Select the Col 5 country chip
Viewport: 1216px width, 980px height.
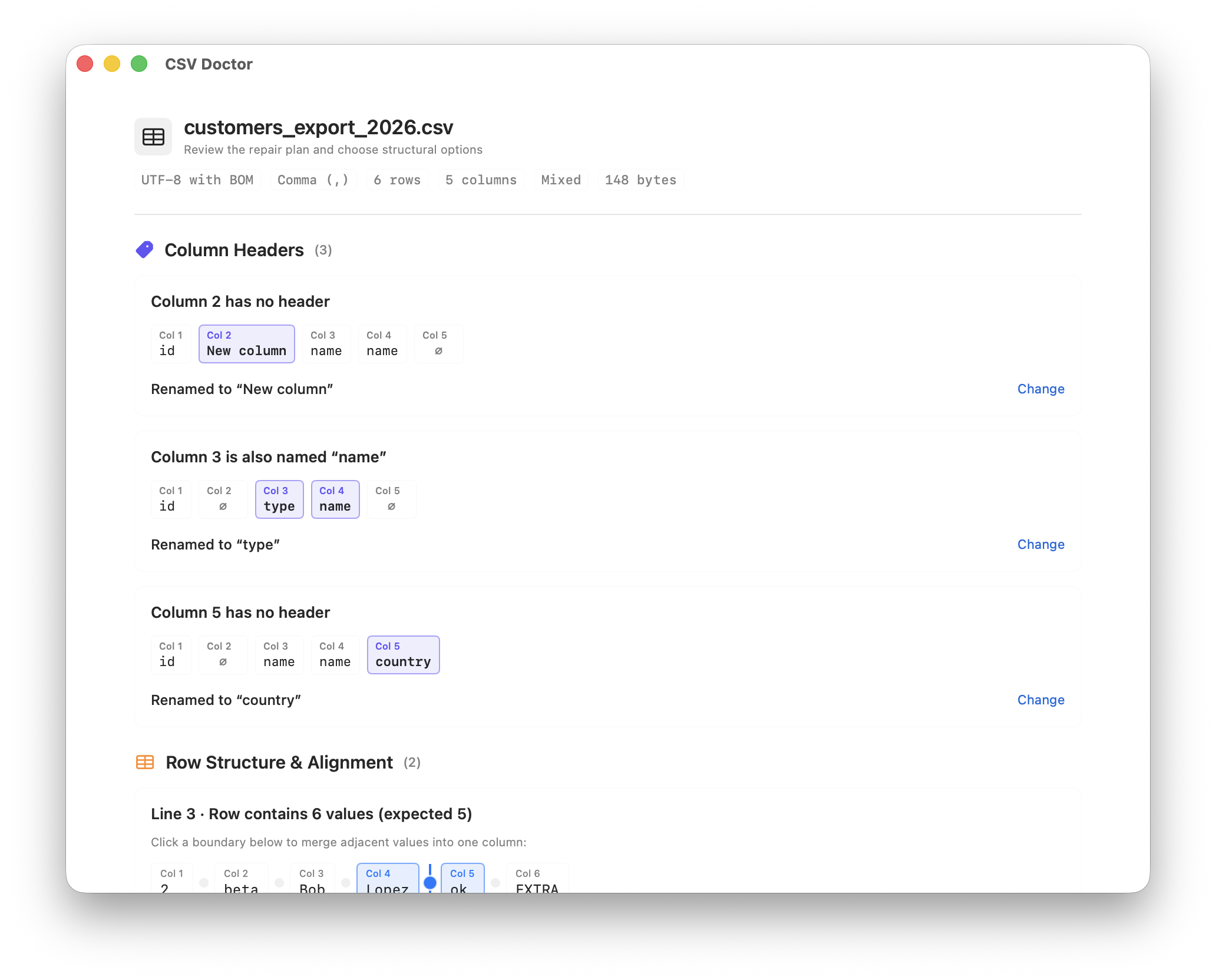(404, 655)
